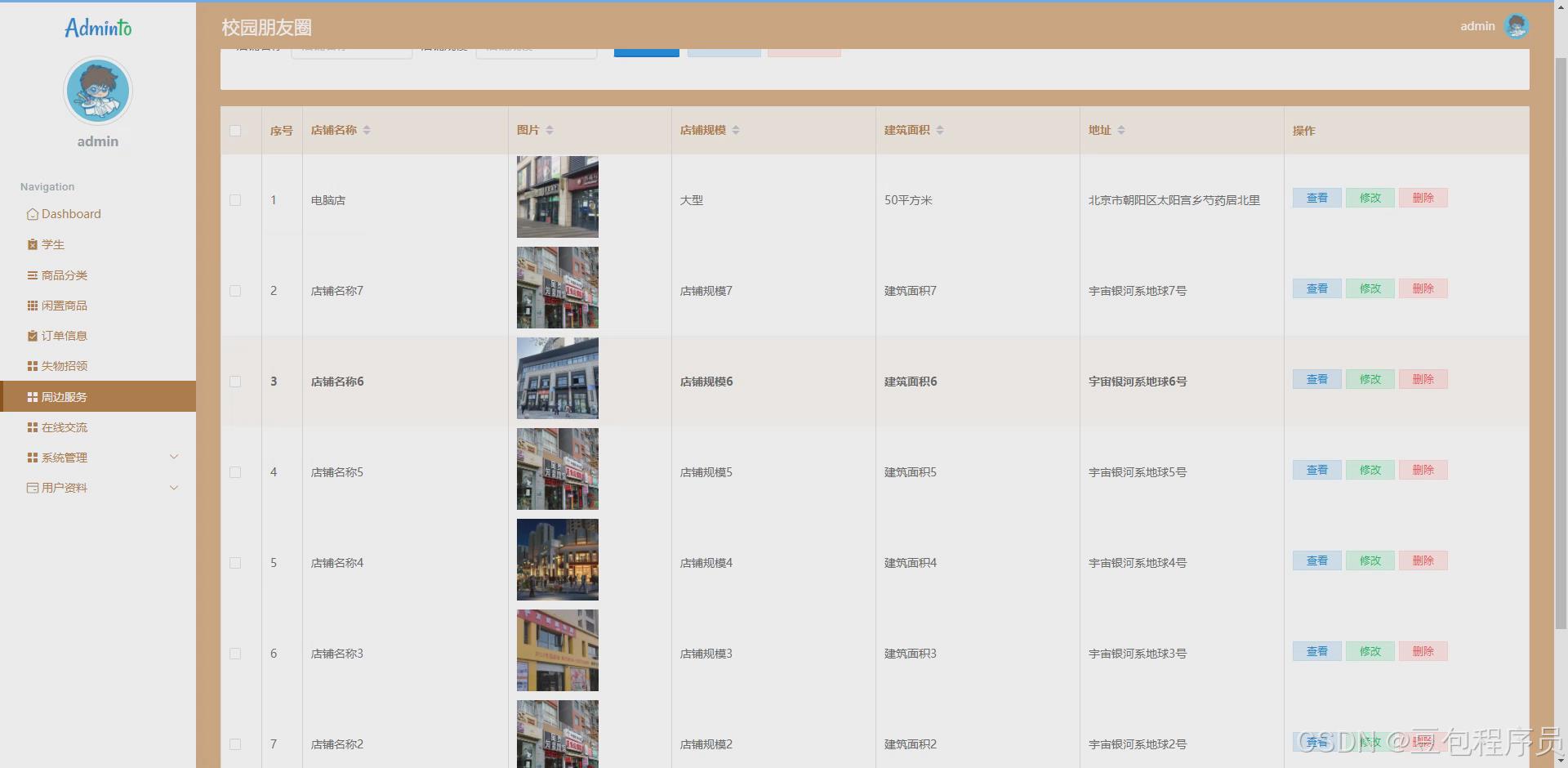Click 查看 for 店铺名称7 row
Image resolution: width=1568 pixels, height=768 pixels.
click(x=1316, y=288)
